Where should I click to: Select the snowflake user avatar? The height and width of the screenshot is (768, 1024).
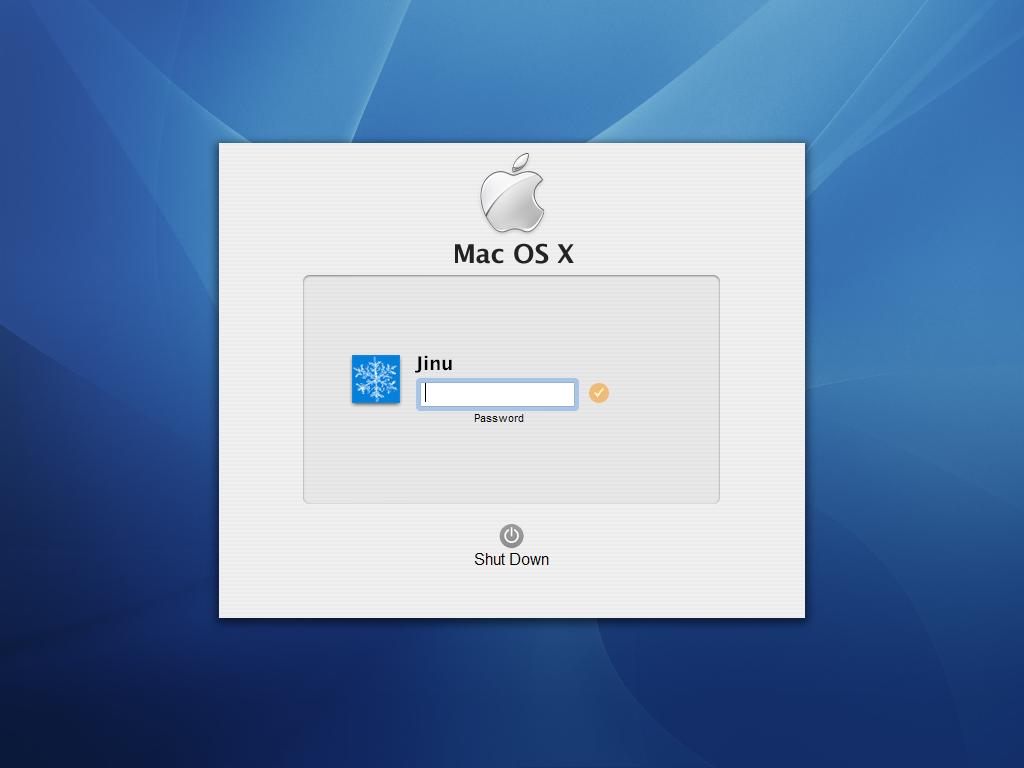pyautogui.click(x=376, y=379)
